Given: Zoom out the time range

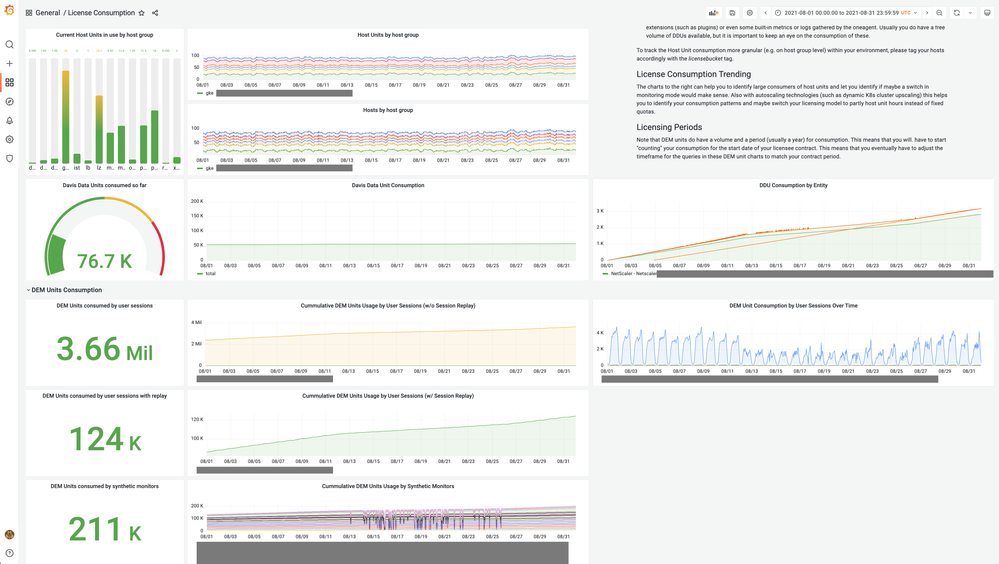Looking at the screenshot, I should (939, 13).
